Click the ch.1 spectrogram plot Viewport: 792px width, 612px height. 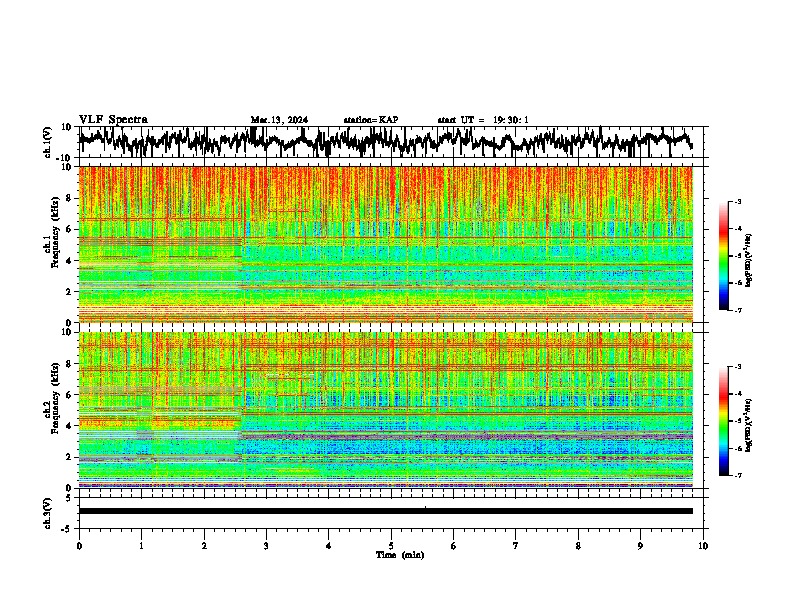click(385, 244)
